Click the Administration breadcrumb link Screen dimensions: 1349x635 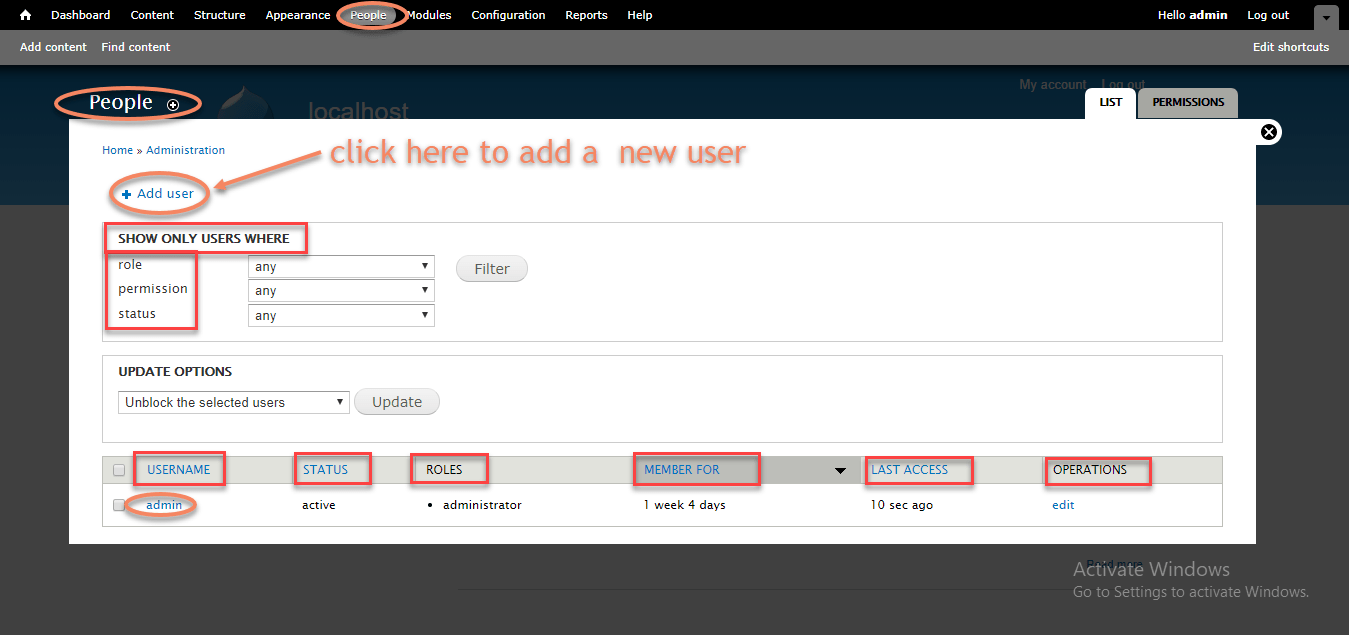pos(186,150)
